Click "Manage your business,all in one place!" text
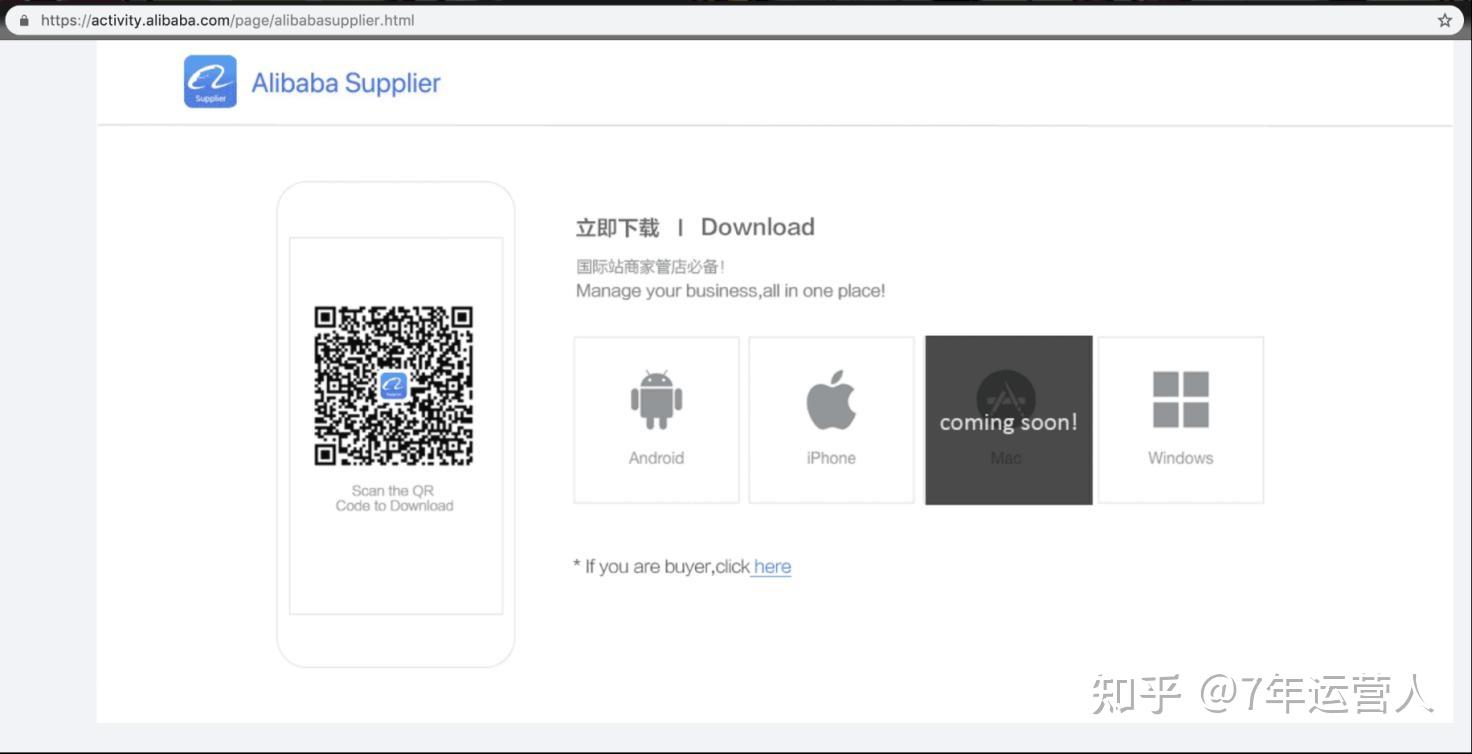Viewport: 1472px width, 754px height. point(731,291)
